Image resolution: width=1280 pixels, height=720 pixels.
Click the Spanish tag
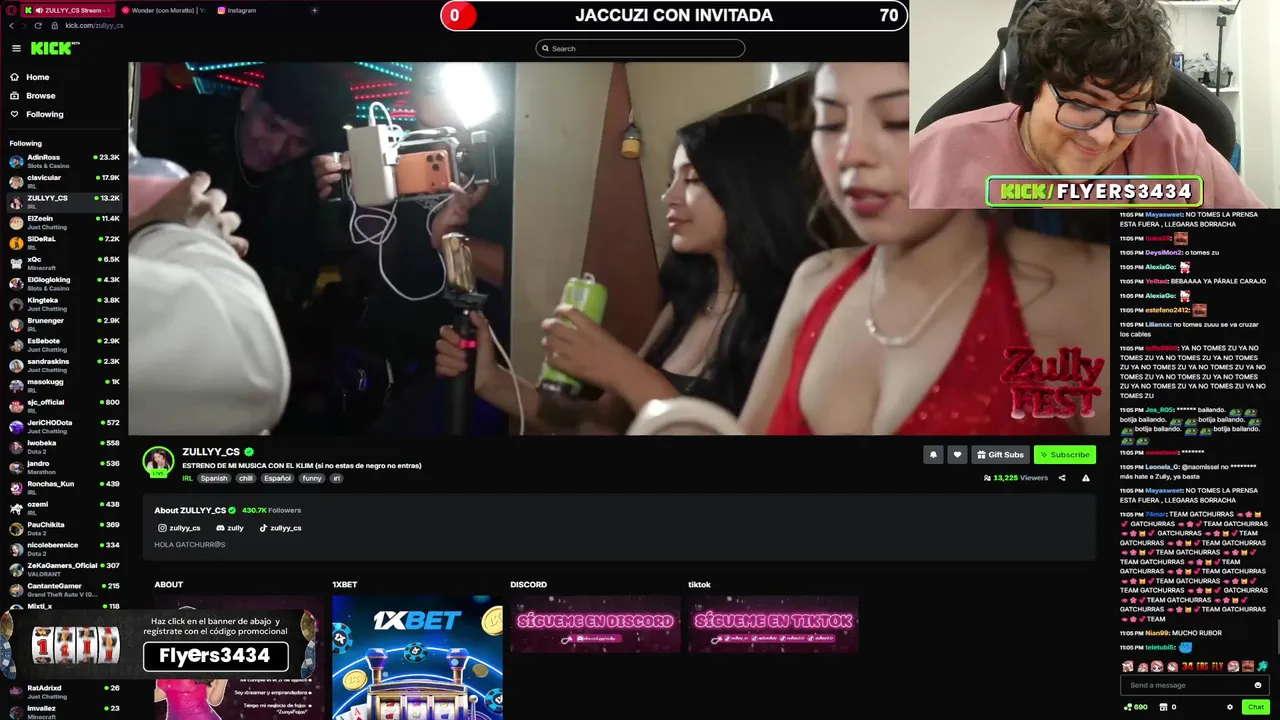[214, 478]
